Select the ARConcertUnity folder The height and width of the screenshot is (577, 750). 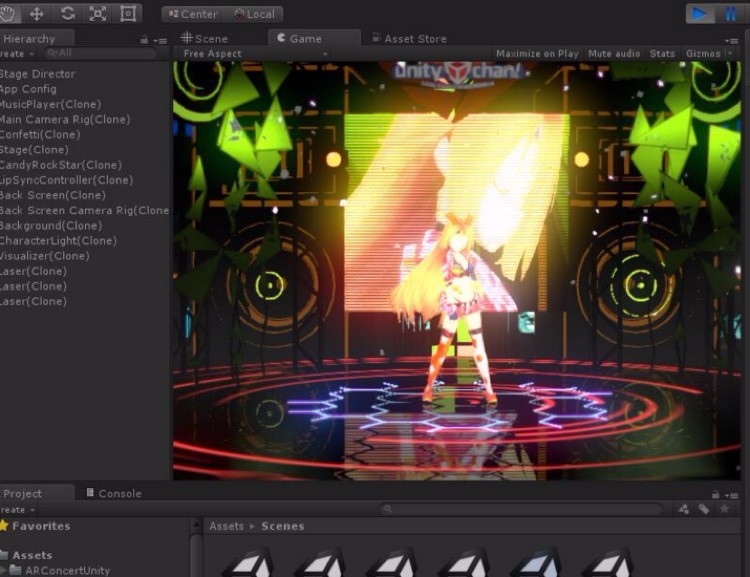coord(60,570)
